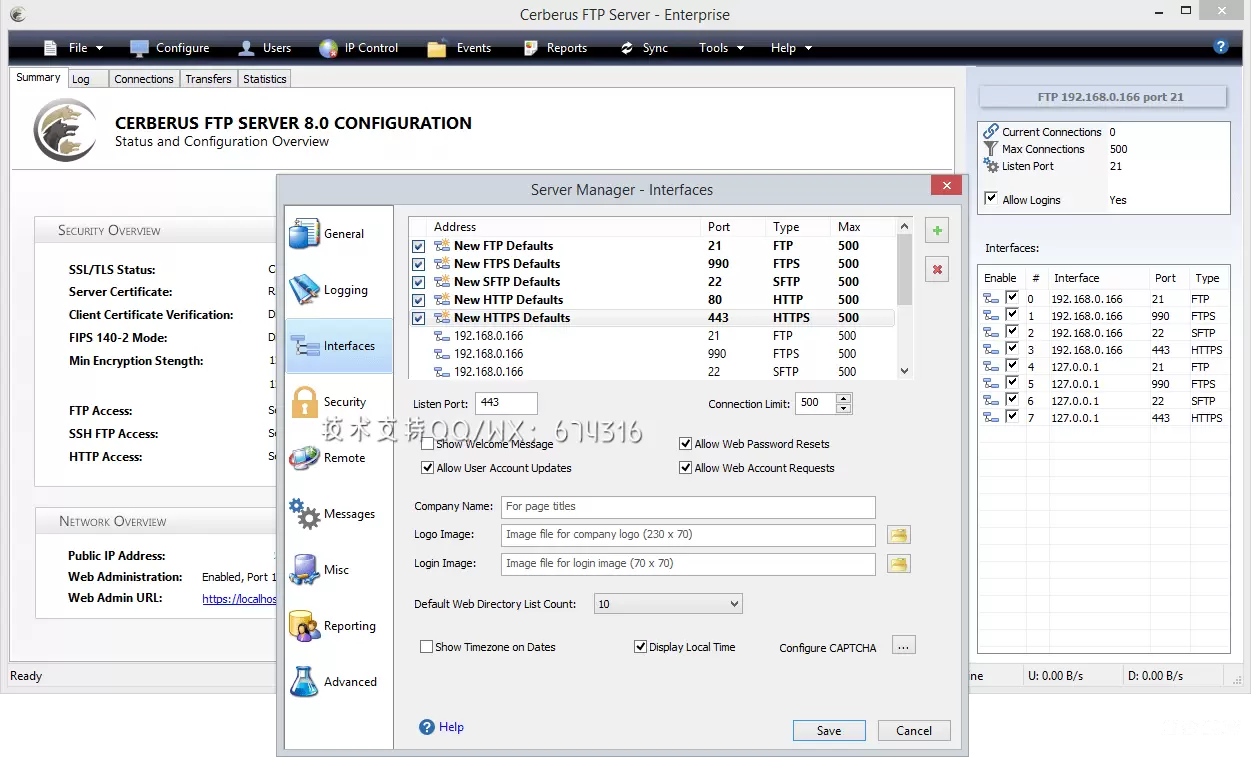Screen dimensions: 1251x757
Task: Toggle Allow Web Account Requests
Action: (x=685, y=468)
